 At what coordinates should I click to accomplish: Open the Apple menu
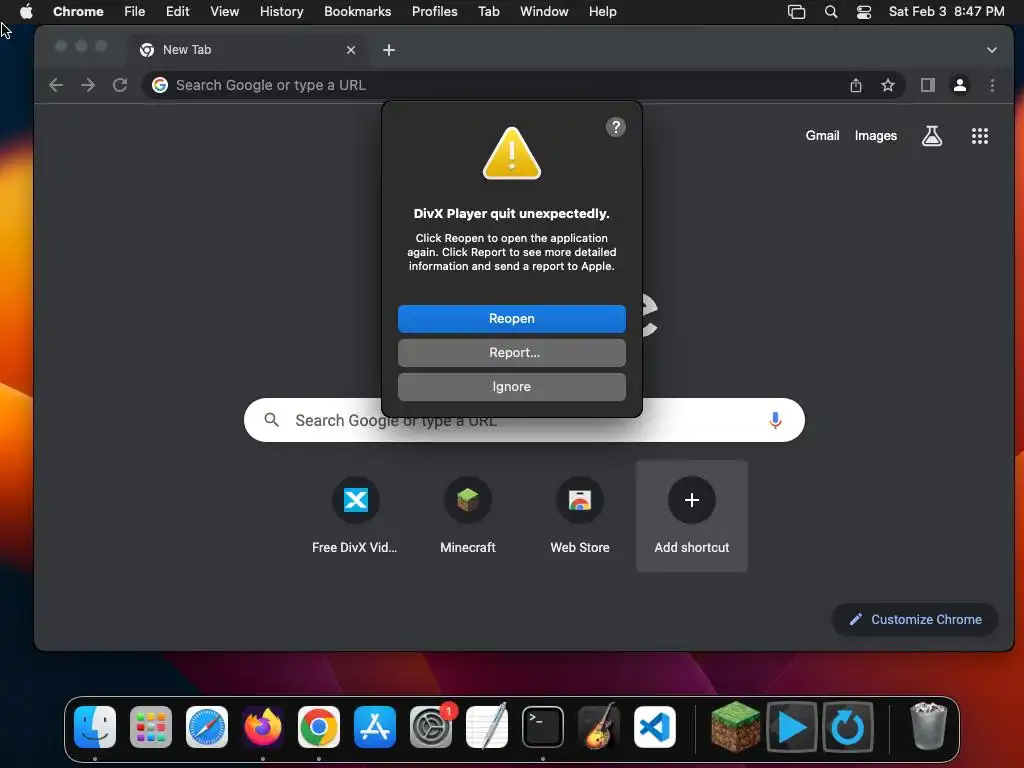[26, 11]
